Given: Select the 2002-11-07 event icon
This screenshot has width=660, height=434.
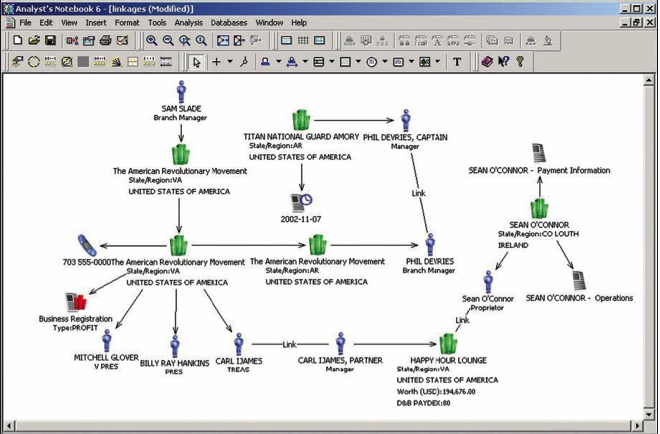Looking at the screenshot, I should pos(301,203).
